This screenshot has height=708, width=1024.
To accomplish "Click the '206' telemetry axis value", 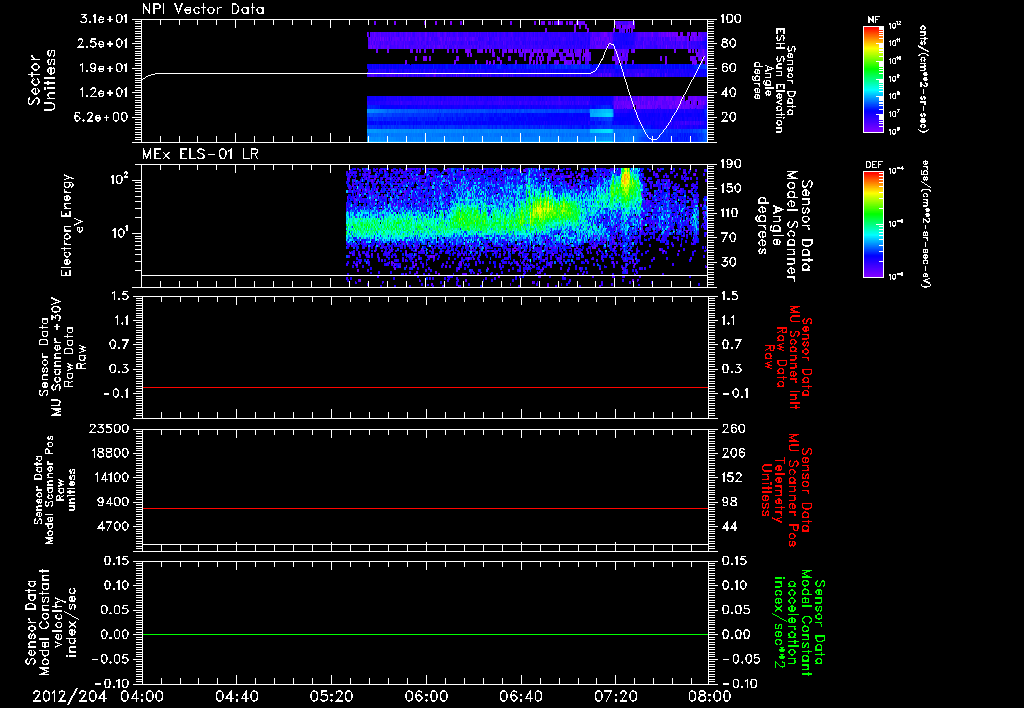I will 731,453.
